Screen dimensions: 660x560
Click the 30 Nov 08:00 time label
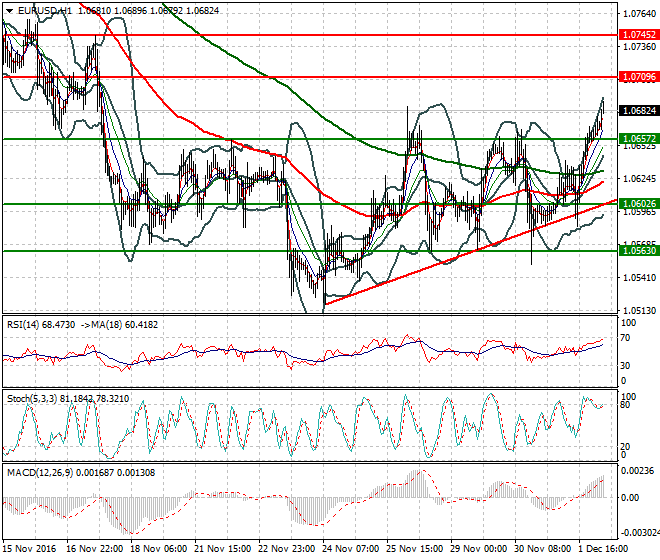[x=543, y=549]
